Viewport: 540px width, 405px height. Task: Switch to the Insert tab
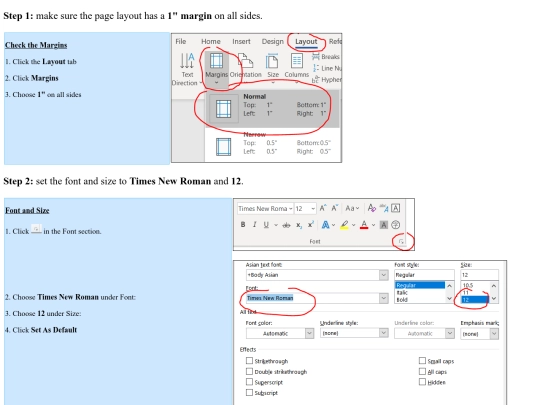click(x=241, y=42)
